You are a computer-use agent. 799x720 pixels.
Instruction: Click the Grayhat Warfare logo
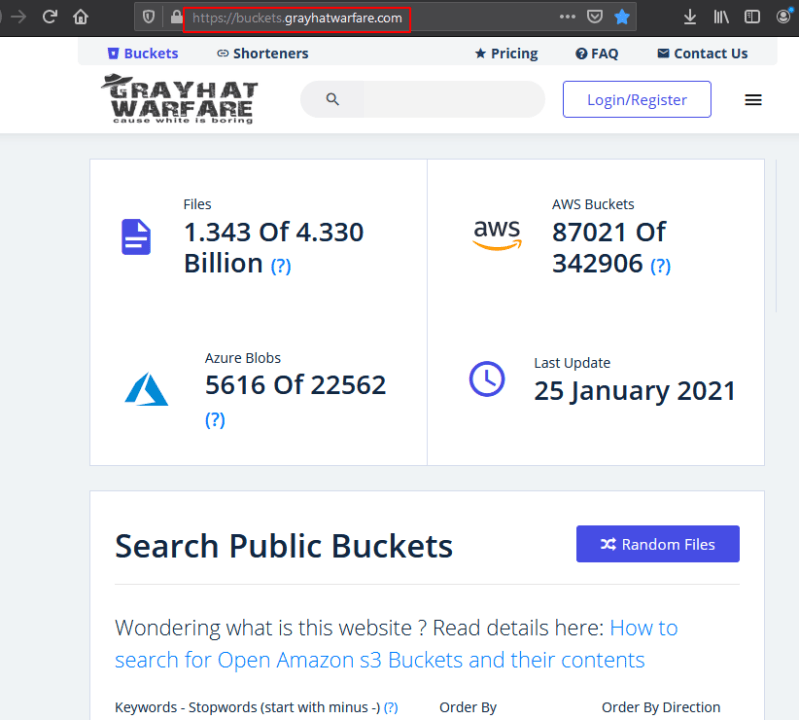point(179,99)
